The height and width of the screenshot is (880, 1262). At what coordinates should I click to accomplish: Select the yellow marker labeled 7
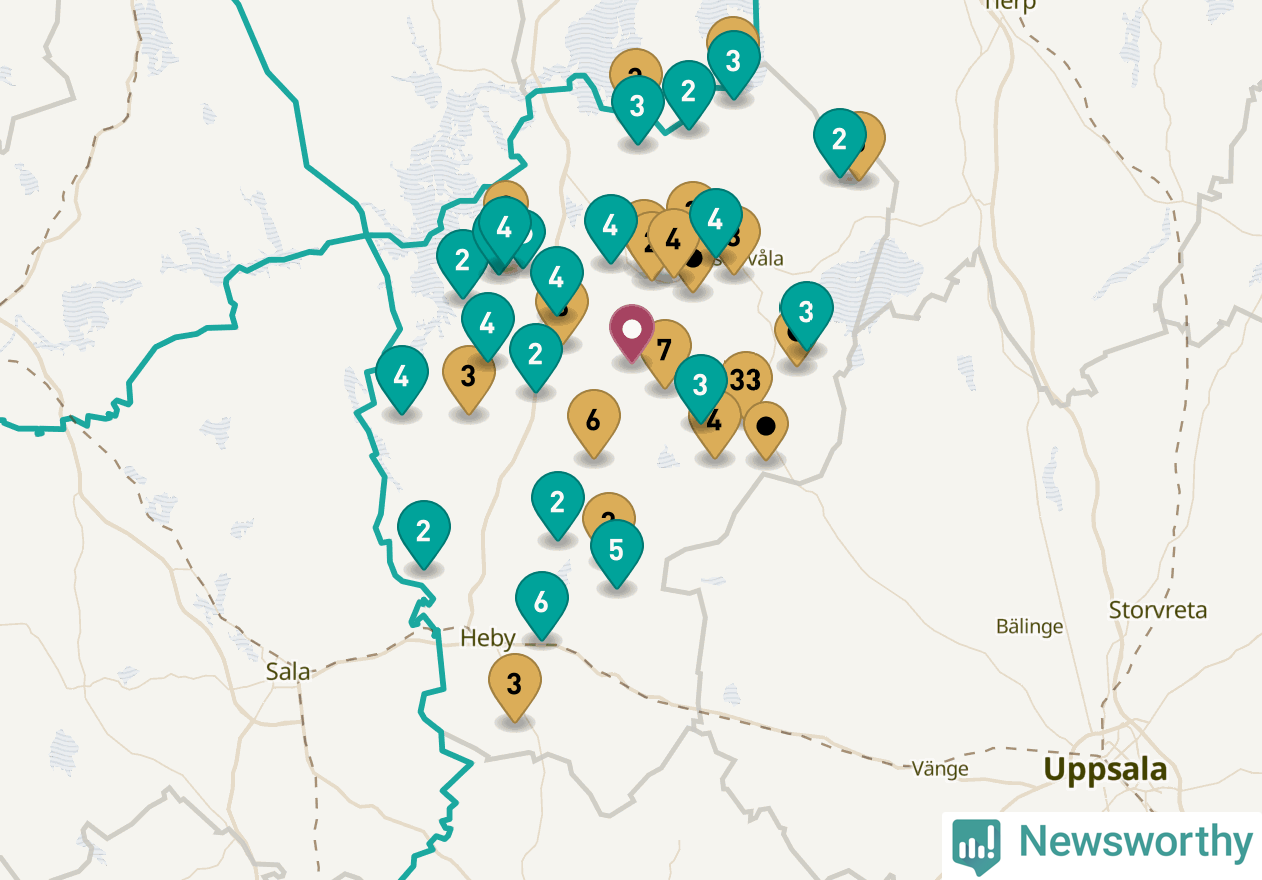[x=665, y=351]
